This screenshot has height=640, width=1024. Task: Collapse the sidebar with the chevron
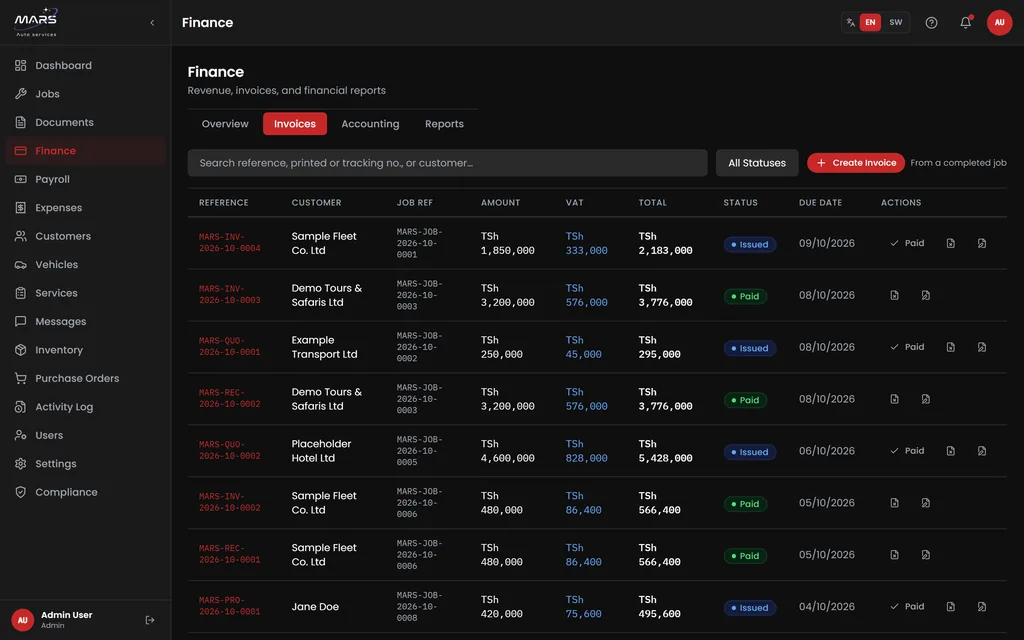tap(152, 23)
